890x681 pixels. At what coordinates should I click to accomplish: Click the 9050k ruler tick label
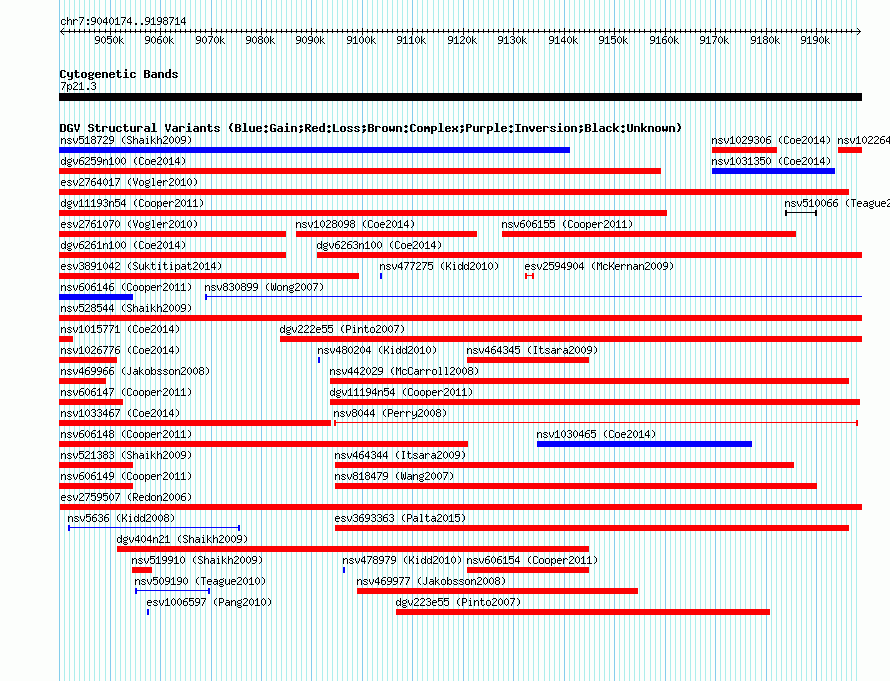[109, 40]
